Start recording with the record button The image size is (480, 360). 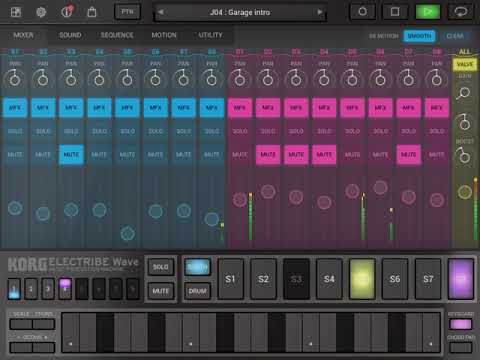[363, 12]
